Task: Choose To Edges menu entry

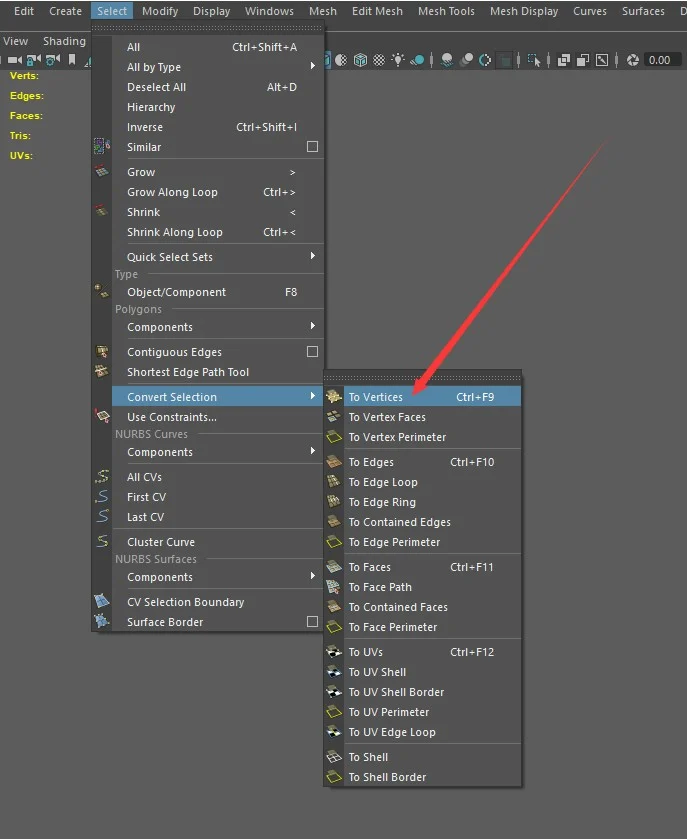Action: pyautogui.click(x=422, y=462)
